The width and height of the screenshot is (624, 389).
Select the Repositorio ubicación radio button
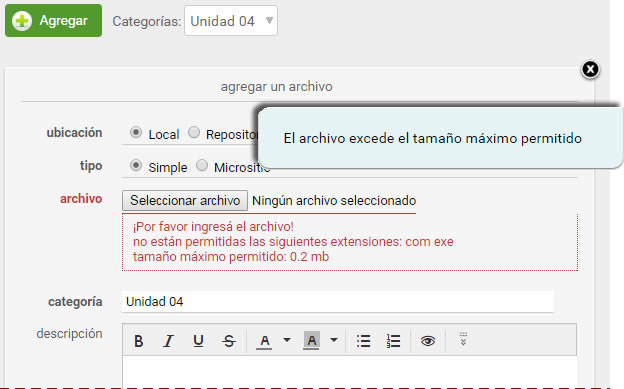click(x=194, y=132)
